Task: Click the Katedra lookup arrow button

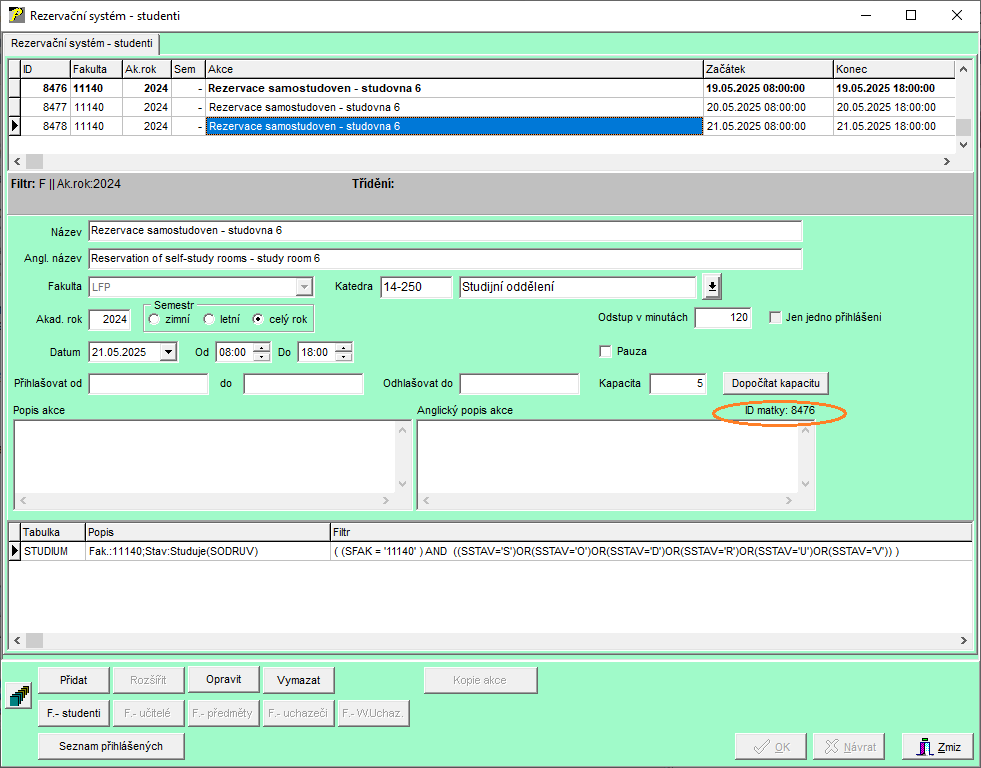Action: click(711, 287)
